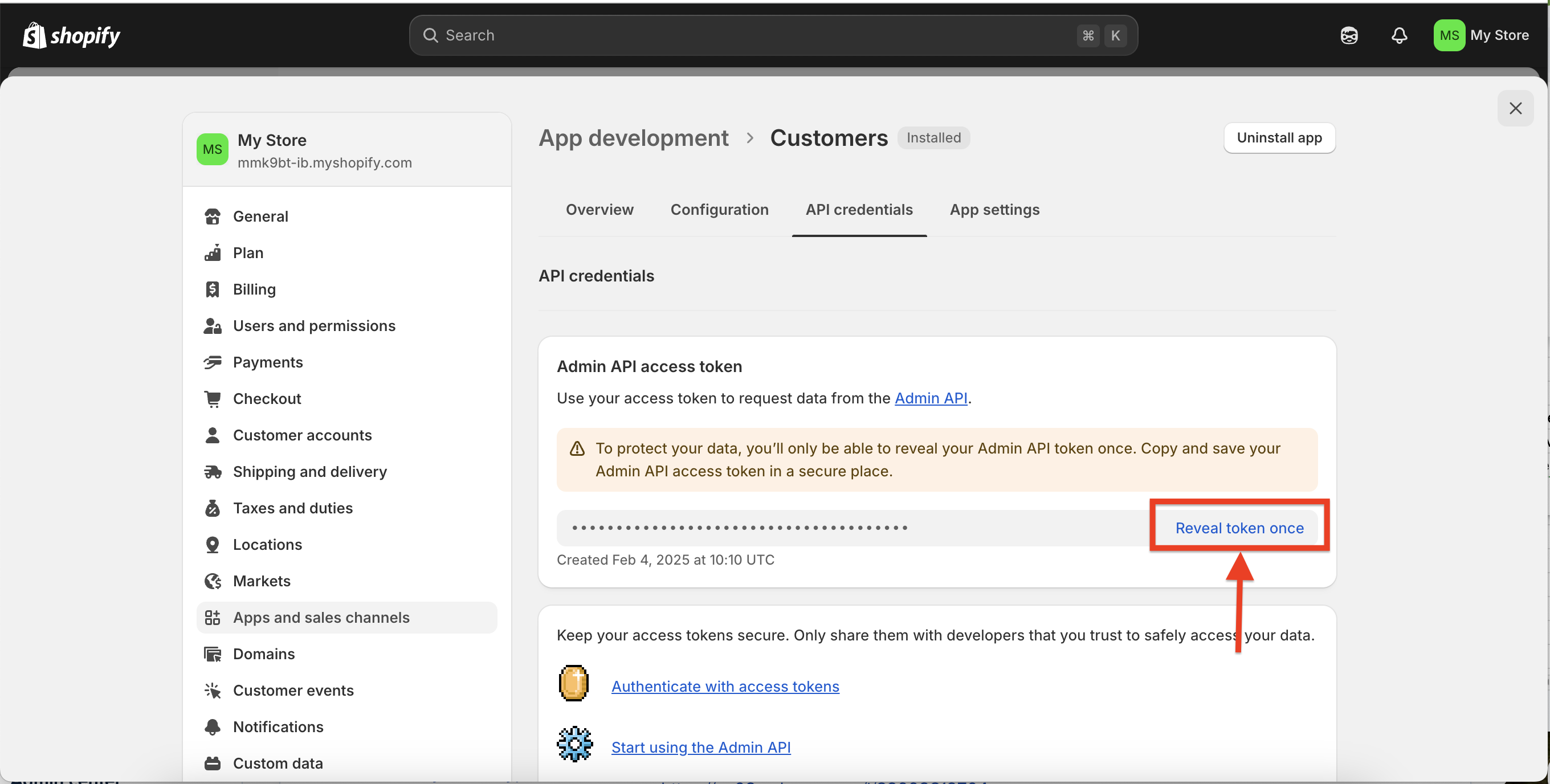Open General settings store icon

point(213,217)
